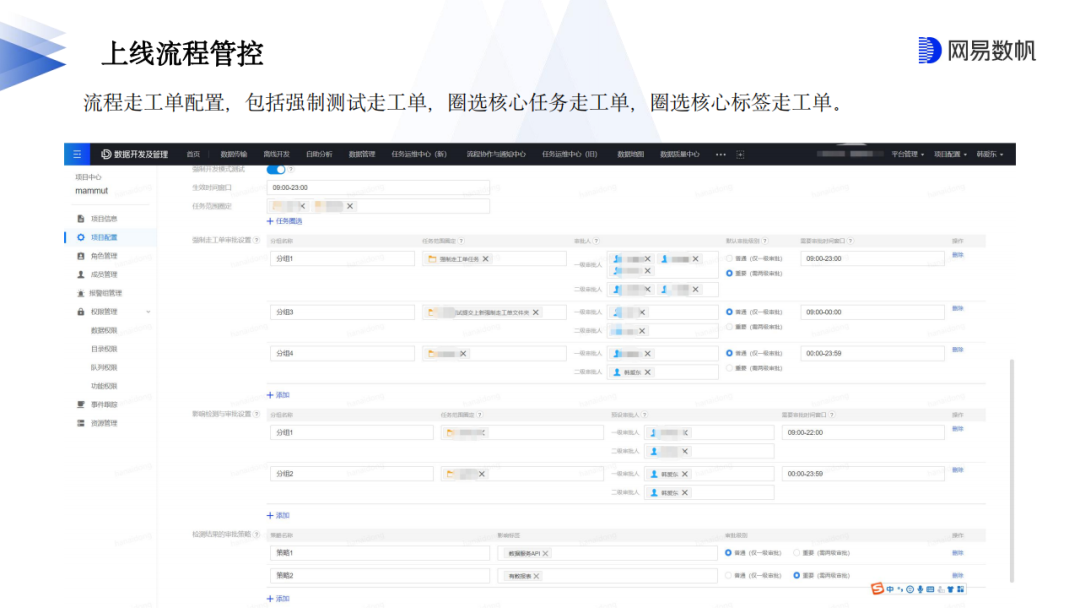Open 数据权限 submenu item
Image resolution: width=1080 pixels, height=608 pixels.
click(x=104, y=331)
